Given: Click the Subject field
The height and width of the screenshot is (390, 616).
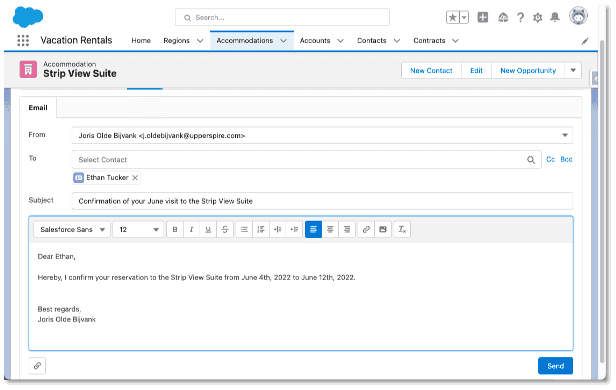Looking at the screenshot, I should (x=322, y=201).
